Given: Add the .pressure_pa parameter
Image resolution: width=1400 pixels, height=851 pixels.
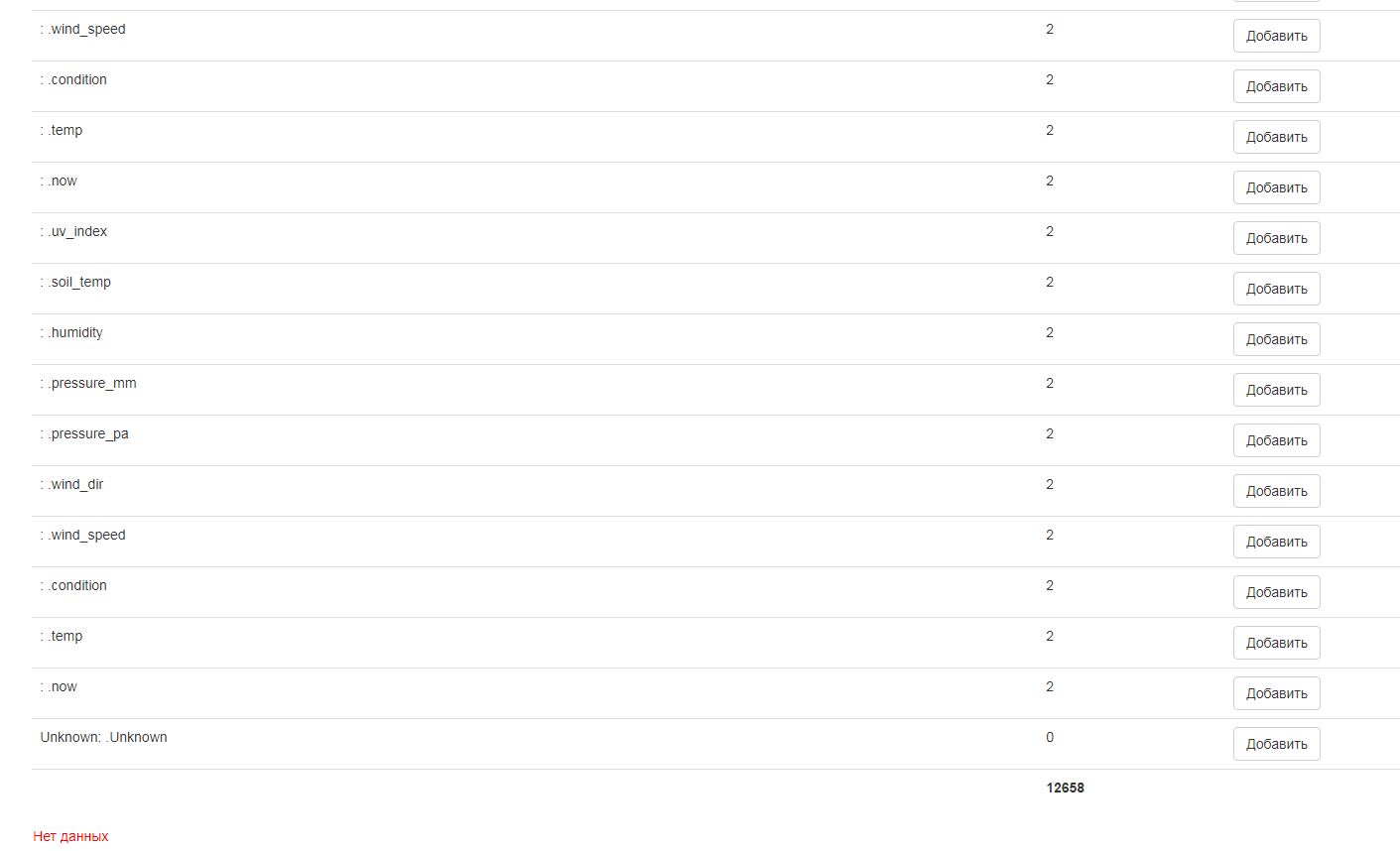Looking at the screenshot, I should tap(1276, 440).
